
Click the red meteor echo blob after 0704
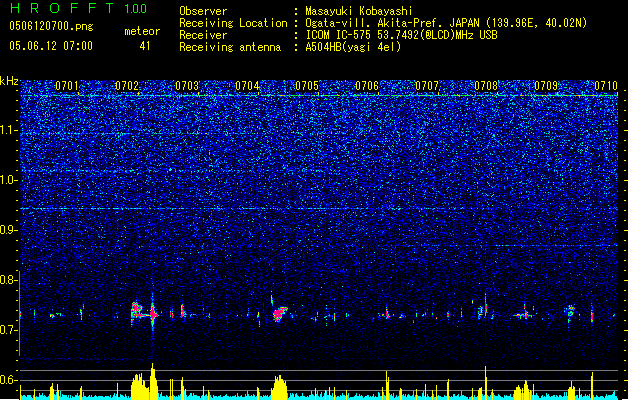[280, 313]
